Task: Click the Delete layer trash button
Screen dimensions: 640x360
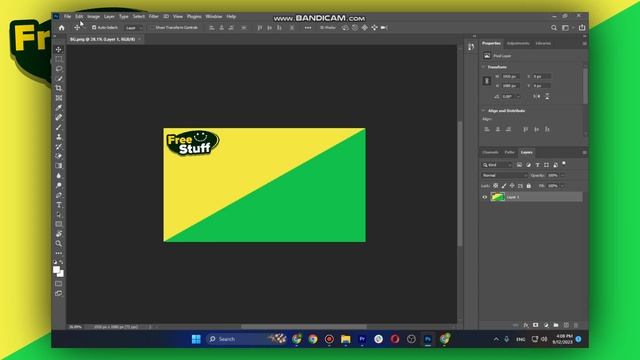Action: [576, 325]
